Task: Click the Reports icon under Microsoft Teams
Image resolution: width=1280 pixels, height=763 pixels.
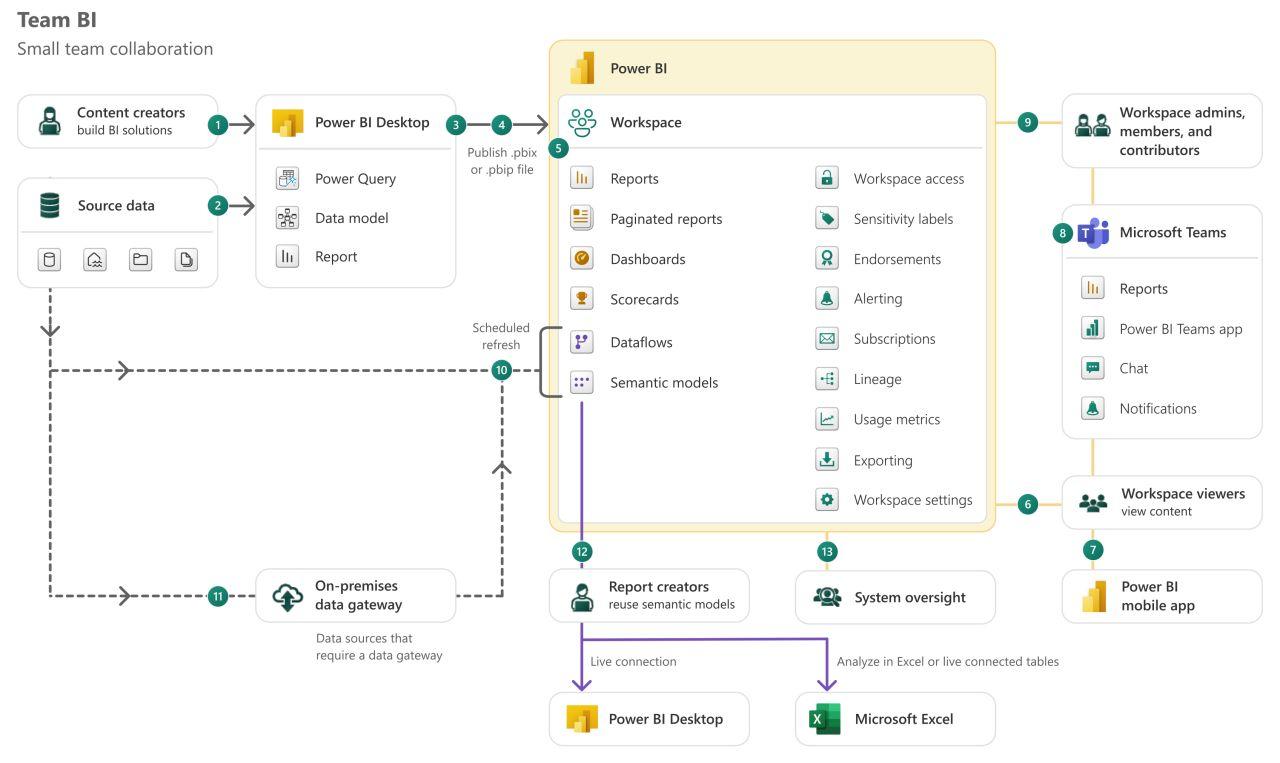Action: (x=1093, y=288)
